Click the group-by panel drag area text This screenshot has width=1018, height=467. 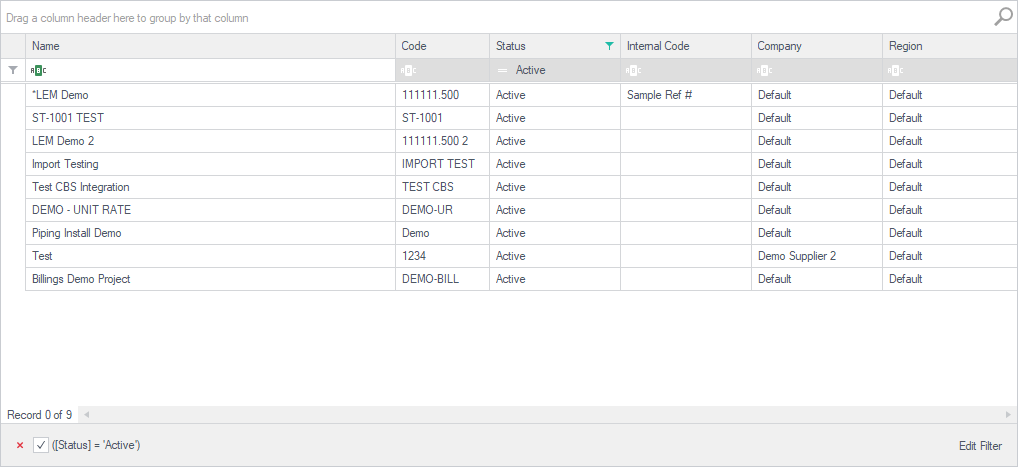point(127,18)
